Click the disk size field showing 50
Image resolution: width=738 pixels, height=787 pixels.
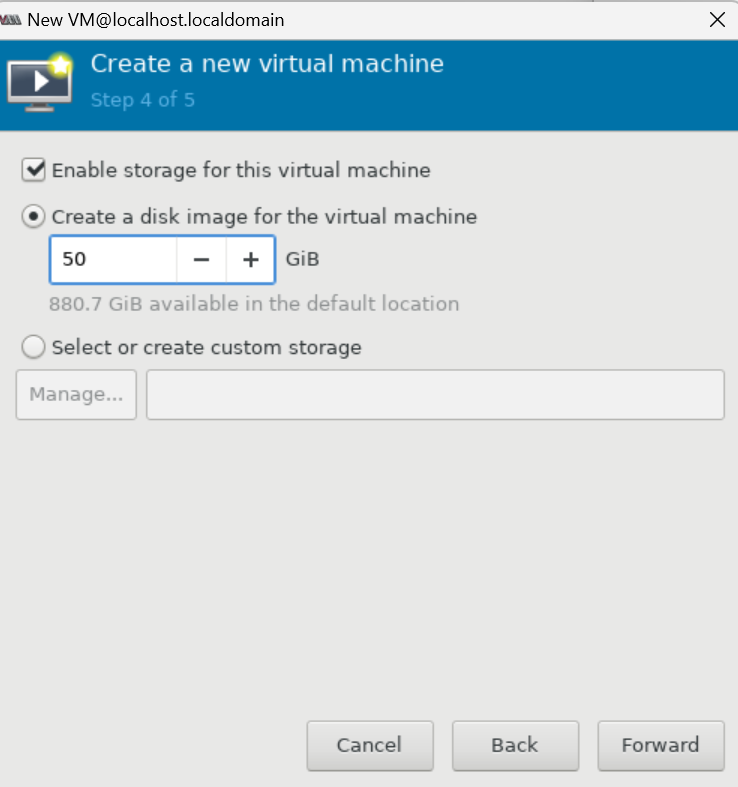[113, 259]
